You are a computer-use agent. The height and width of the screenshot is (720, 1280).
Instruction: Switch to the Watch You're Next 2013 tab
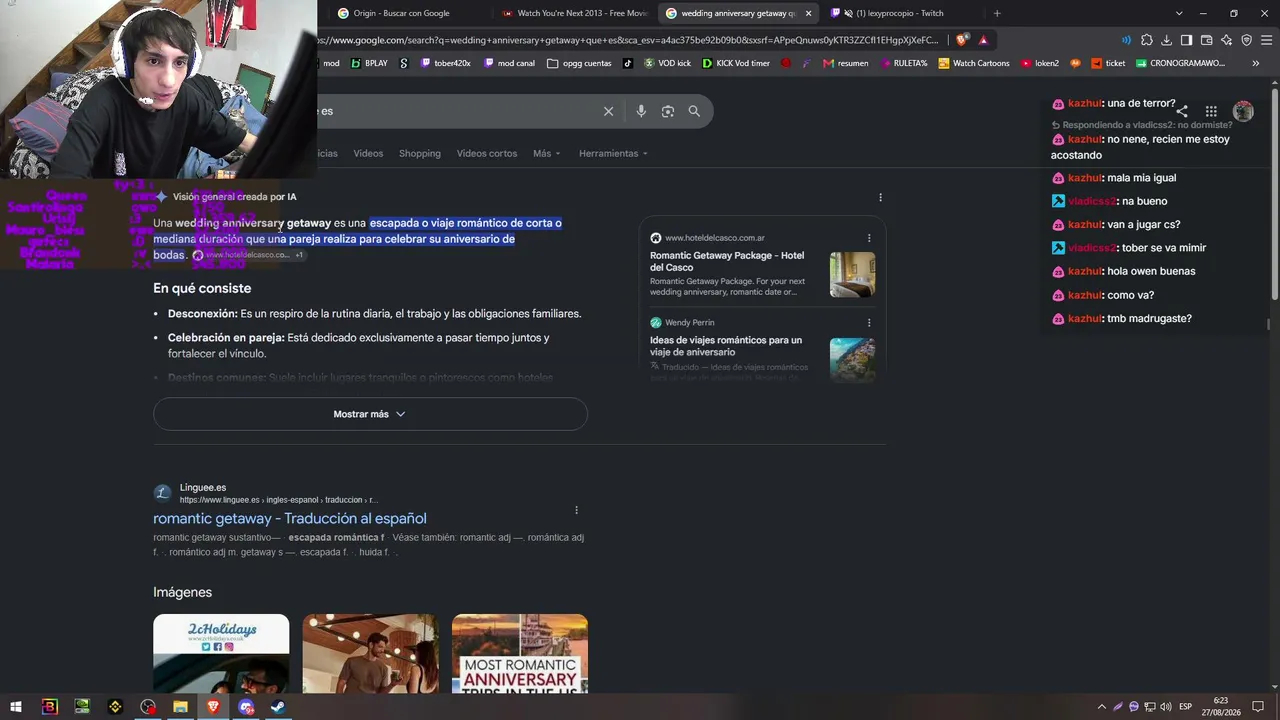[x=575, y=13]
